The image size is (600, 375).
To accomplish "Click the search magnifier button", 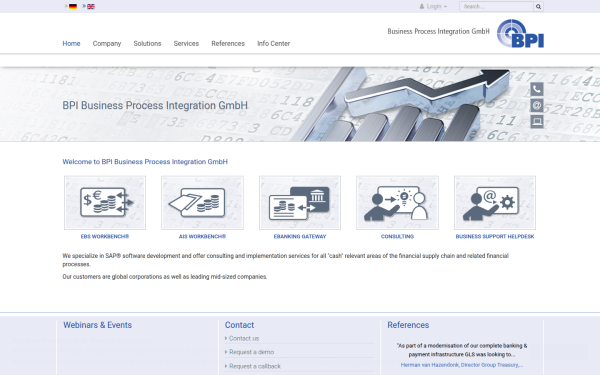I will click(x=538, y=7).
